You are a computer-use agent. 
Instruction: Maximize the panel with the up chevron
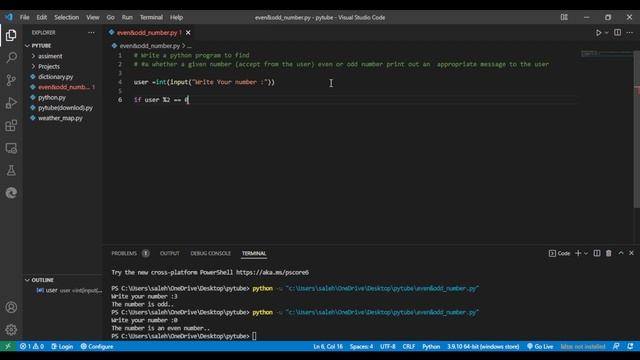point(621,253)
